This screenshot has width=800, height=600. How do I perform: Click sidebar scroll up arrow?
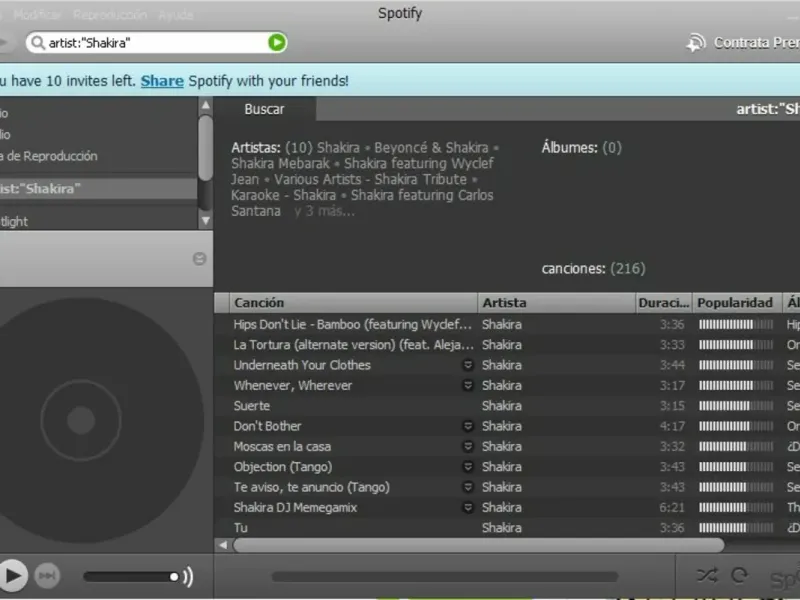click(x=205, y=105)
